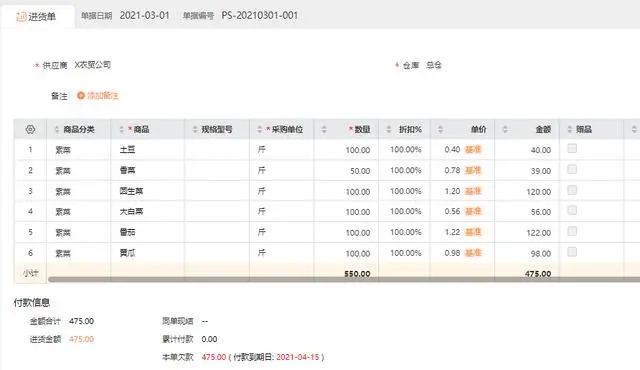Click 基准 next to price 0.40

(x=473, y=150)
